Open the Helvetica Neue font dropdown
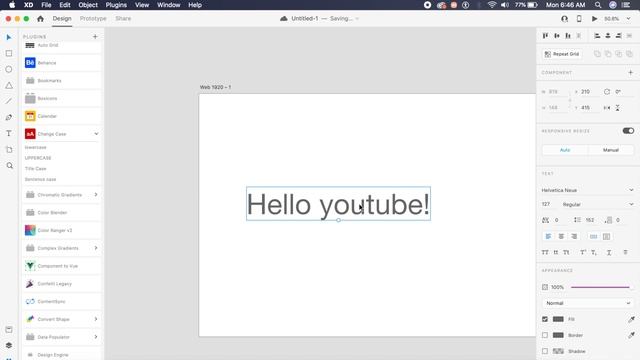Viewport: 640px width, 360px height. point(588,190)
